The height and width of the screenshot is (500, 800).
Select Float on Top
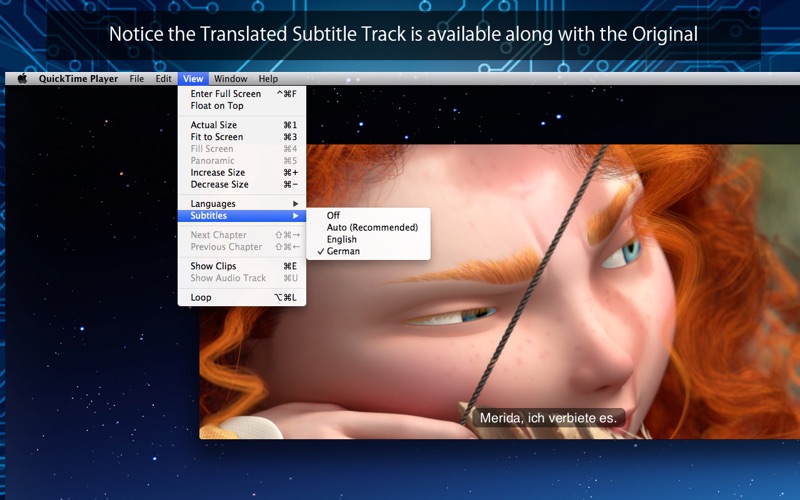[x=242, y=106]
